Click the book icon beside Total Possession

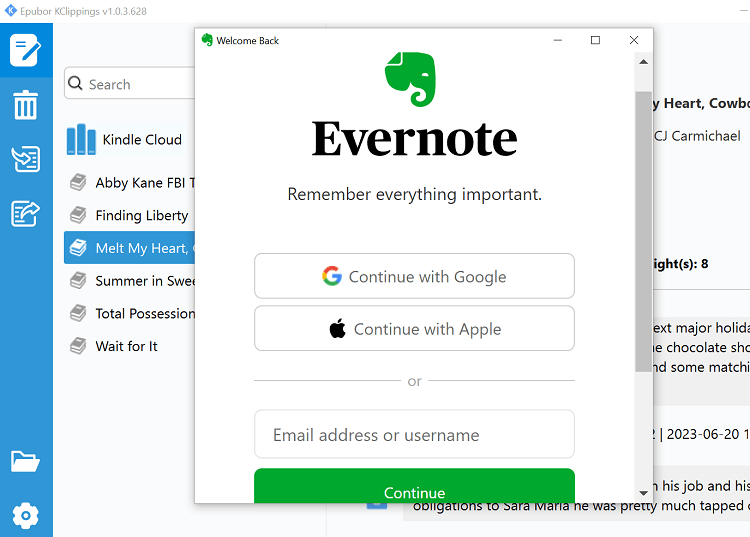pyautogui.click(x=78, y=313)
